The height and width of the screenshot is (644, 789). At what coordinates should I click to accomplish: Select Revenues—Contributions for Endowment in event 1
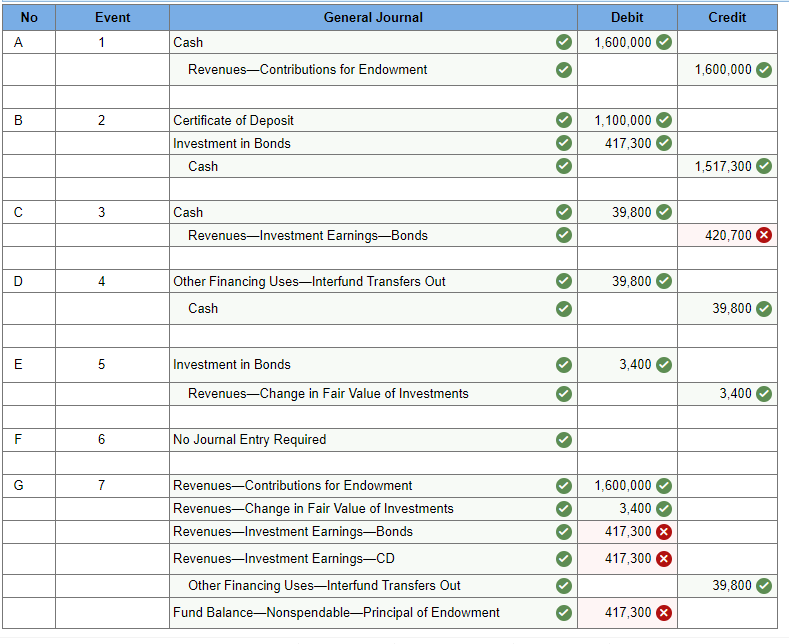coord(373,69)
